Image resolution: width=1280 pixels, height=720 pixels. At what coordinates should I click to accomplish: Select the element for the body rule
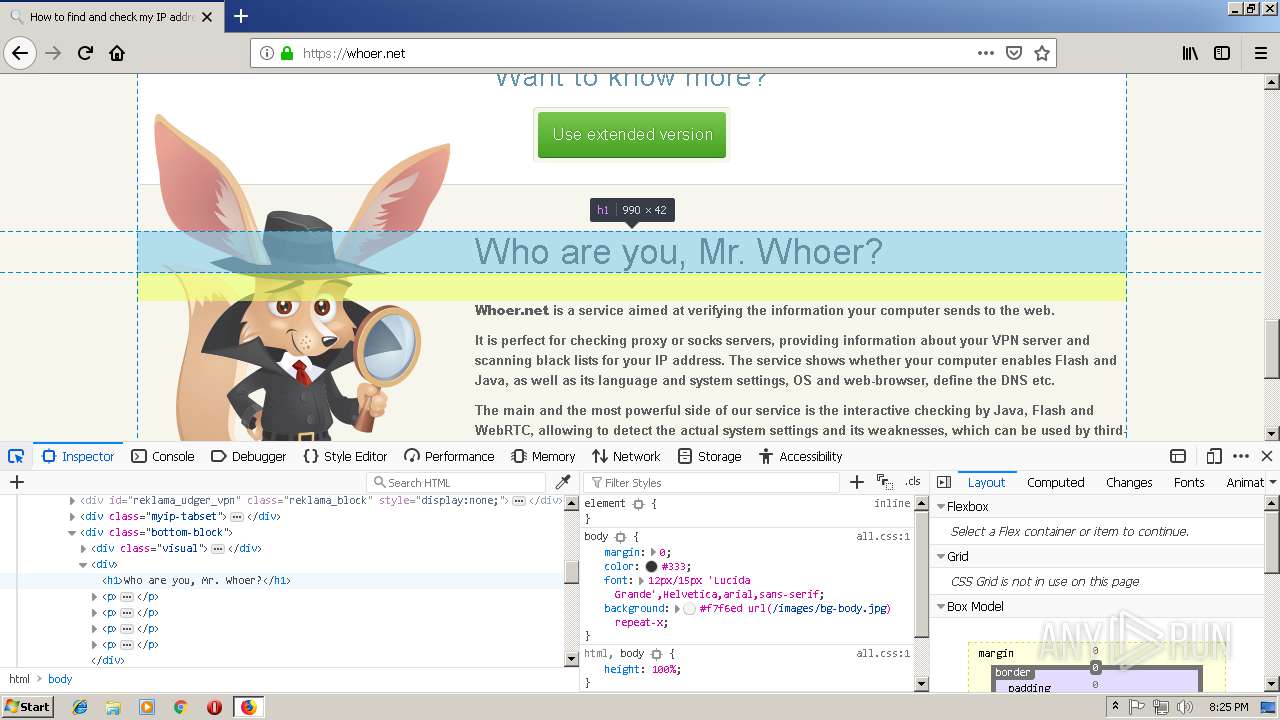[619, 537]
